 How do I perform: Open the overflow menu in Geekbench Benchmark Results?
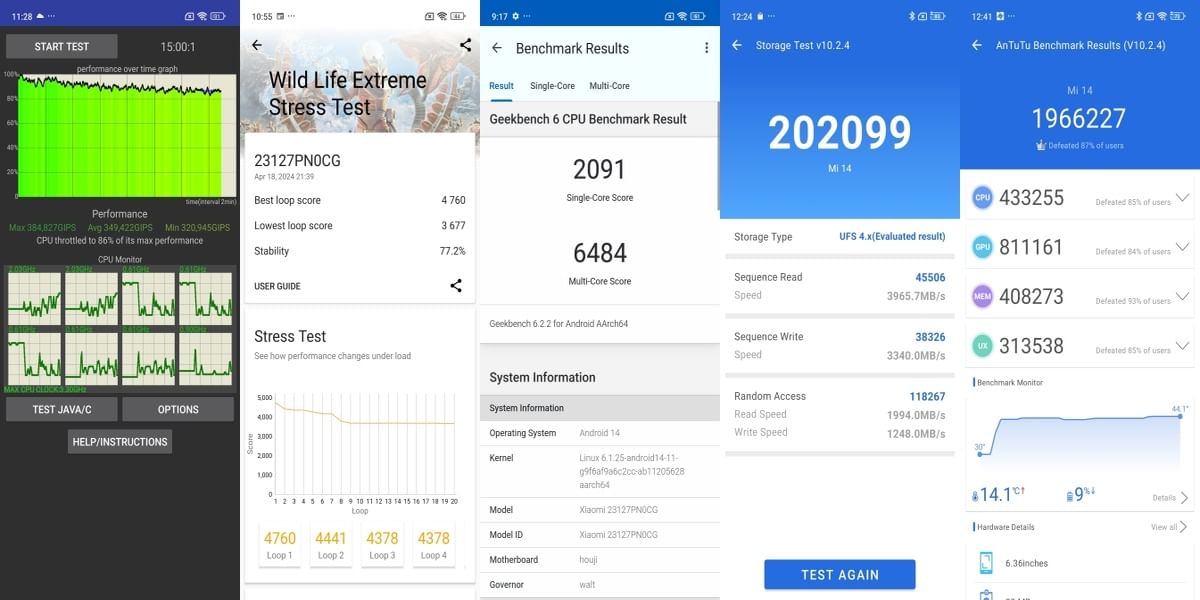706,47
